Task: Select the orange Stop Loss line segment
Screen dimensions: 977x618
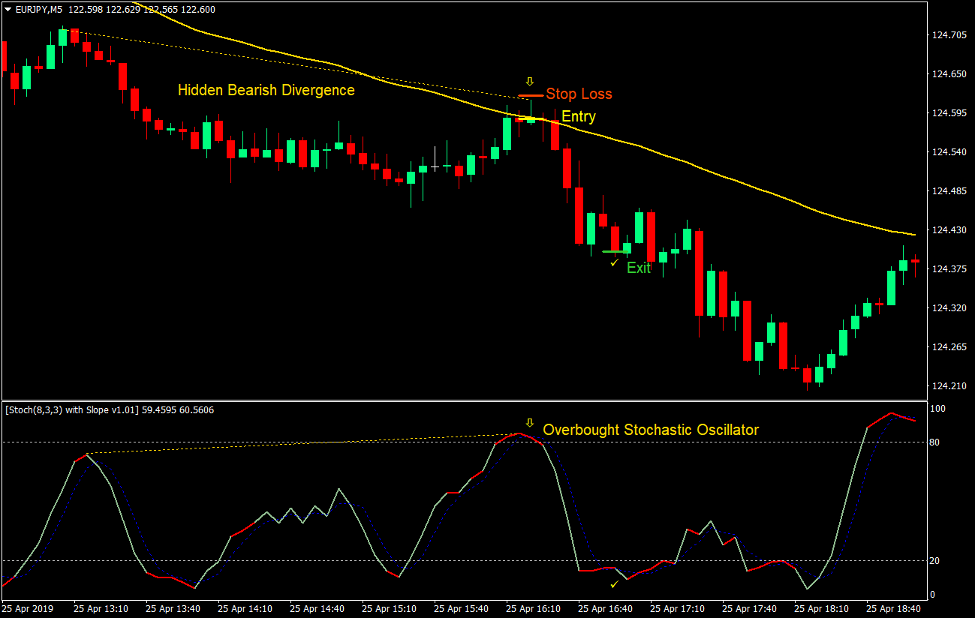Action: coord(530,95)
